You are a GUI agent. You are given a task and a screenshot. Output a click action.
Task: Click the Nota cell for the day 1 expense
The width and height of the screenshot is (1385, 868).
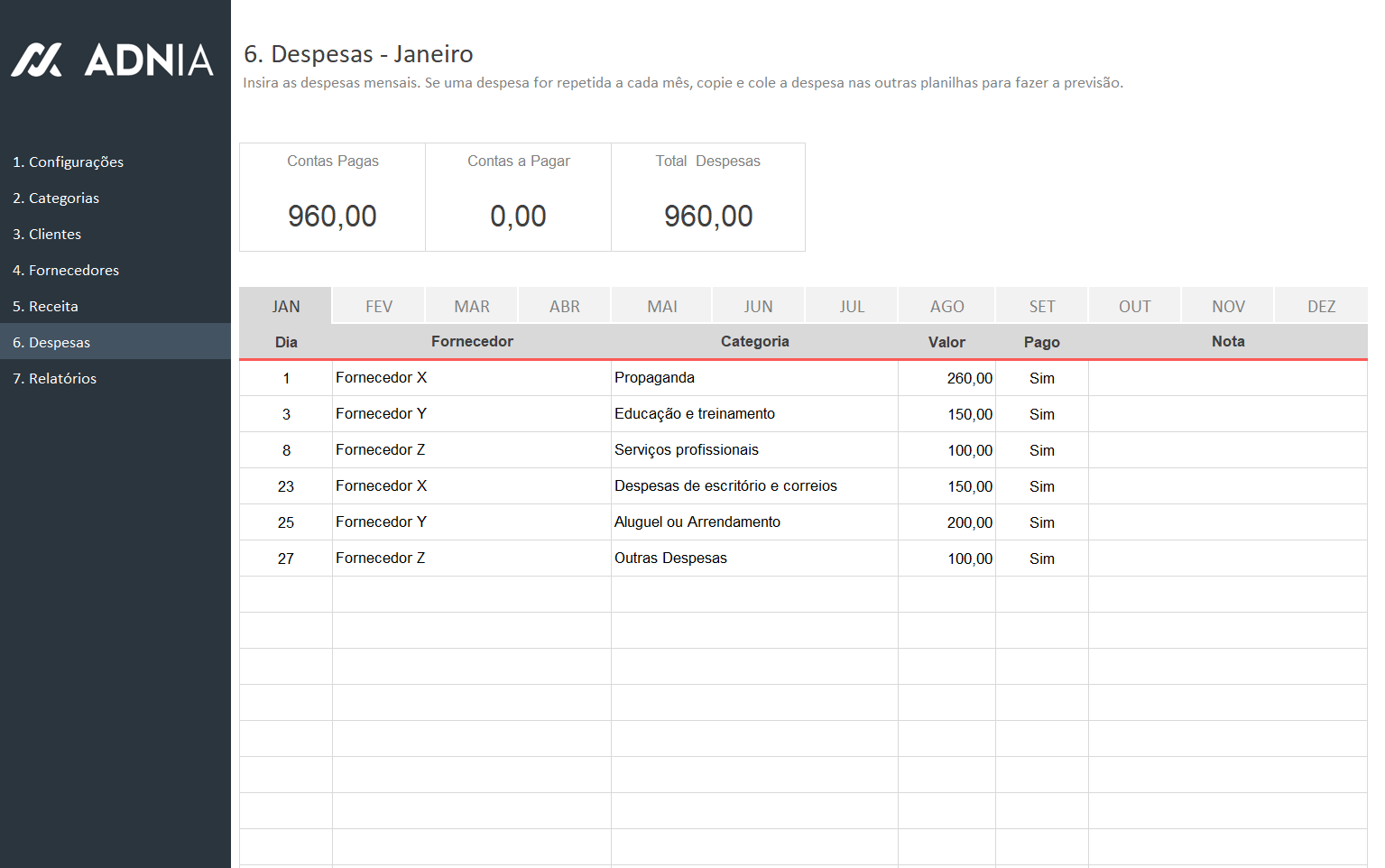pyautogui.click(x=1227, y=378)
